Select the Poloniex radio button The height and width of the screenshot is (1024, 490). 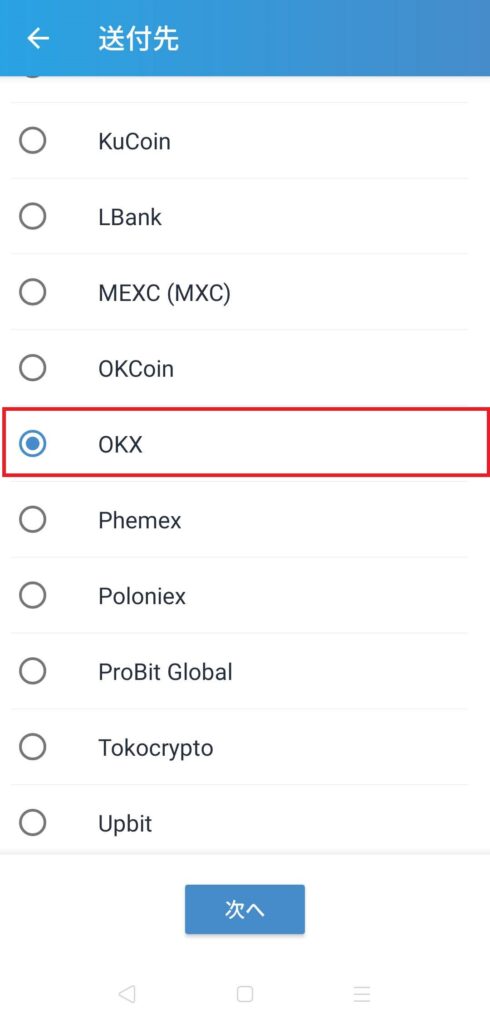(x=33, y=595)
